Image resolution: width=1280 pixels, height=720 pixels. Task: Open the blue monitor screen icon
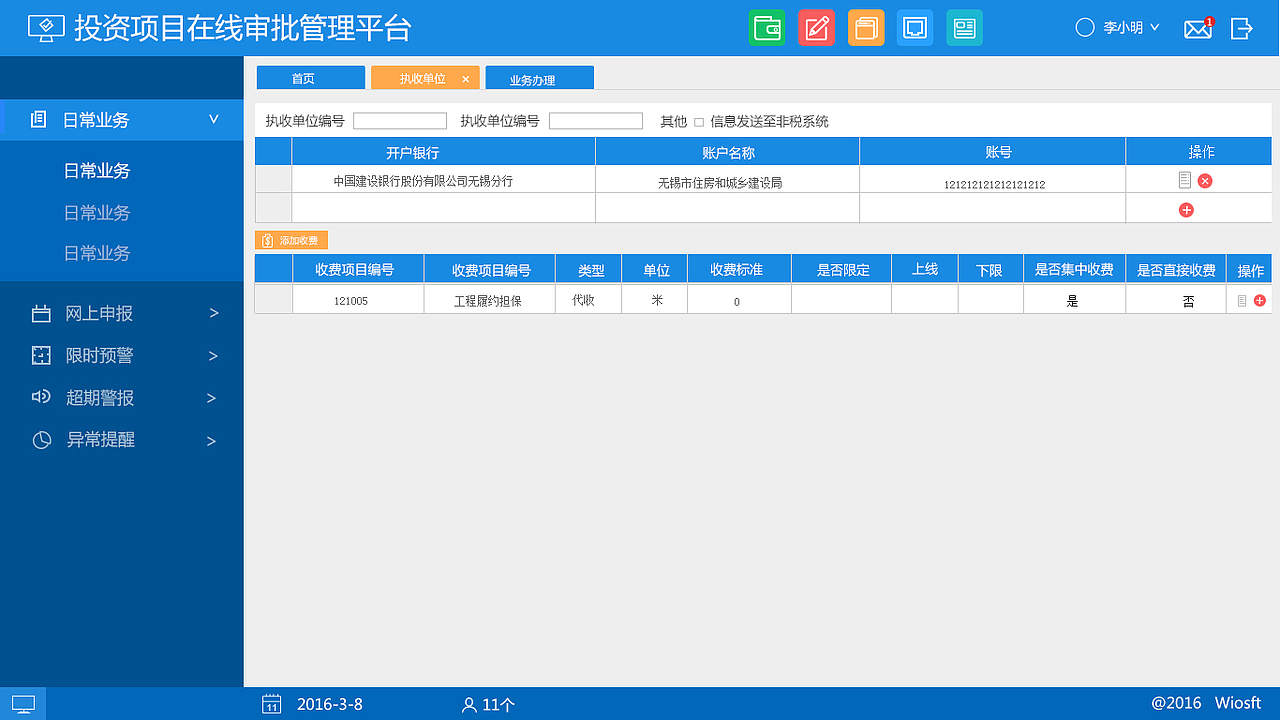point(915,28)
